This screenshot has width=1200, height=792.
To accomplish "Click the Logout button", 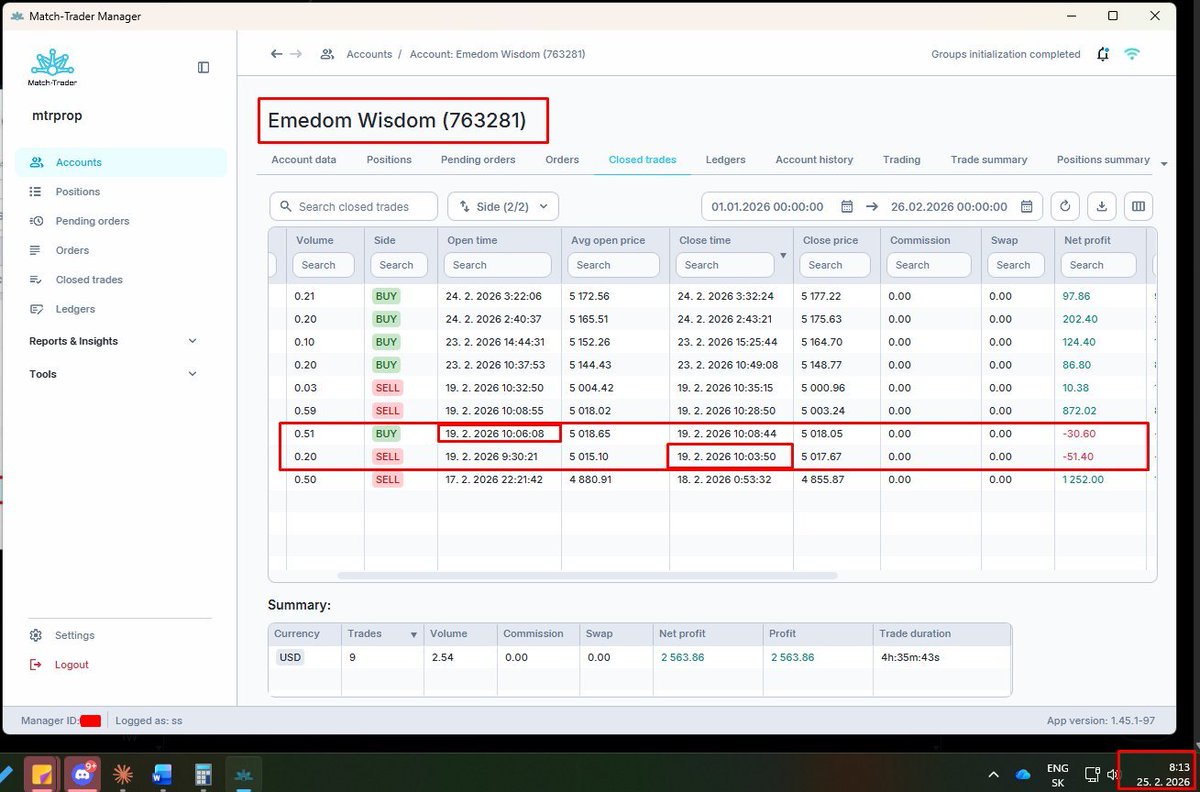I will point(71,664).
